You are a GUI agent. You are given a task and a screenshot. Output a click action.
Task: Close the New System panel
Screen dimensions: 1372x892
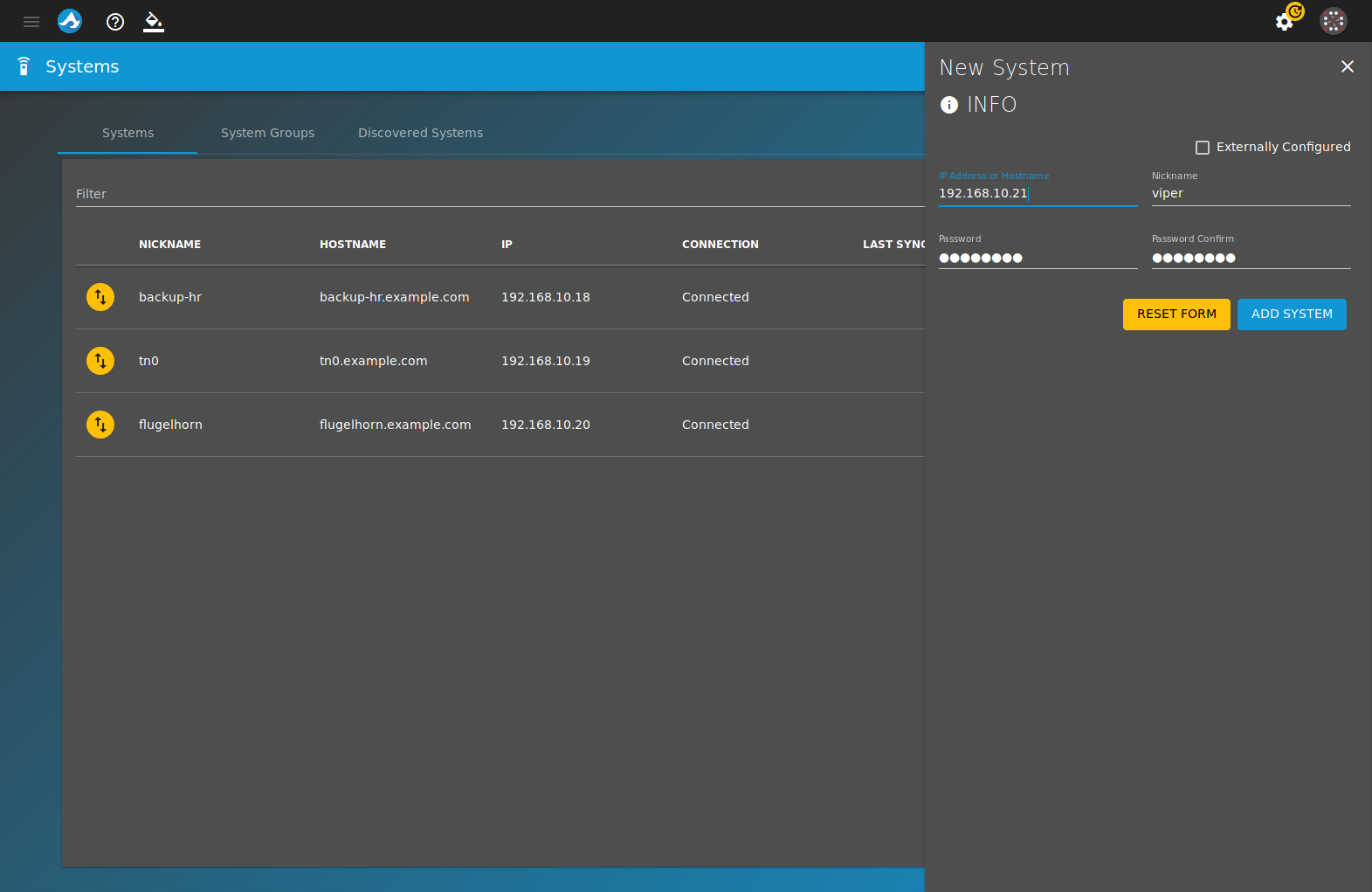[x=1348, y=66]
